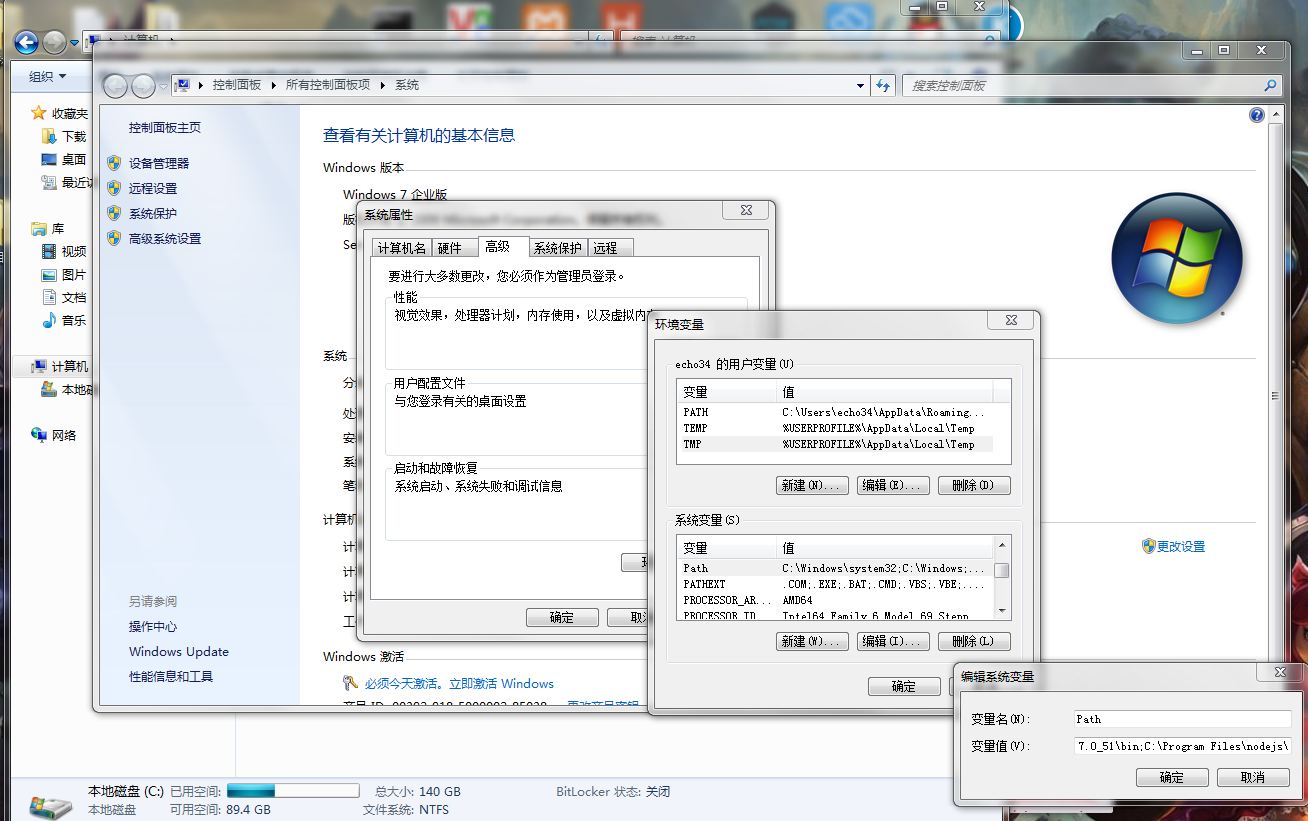Switch to 计算机名 tab
The image size is (1308, 821).
[x=401, y=248]
